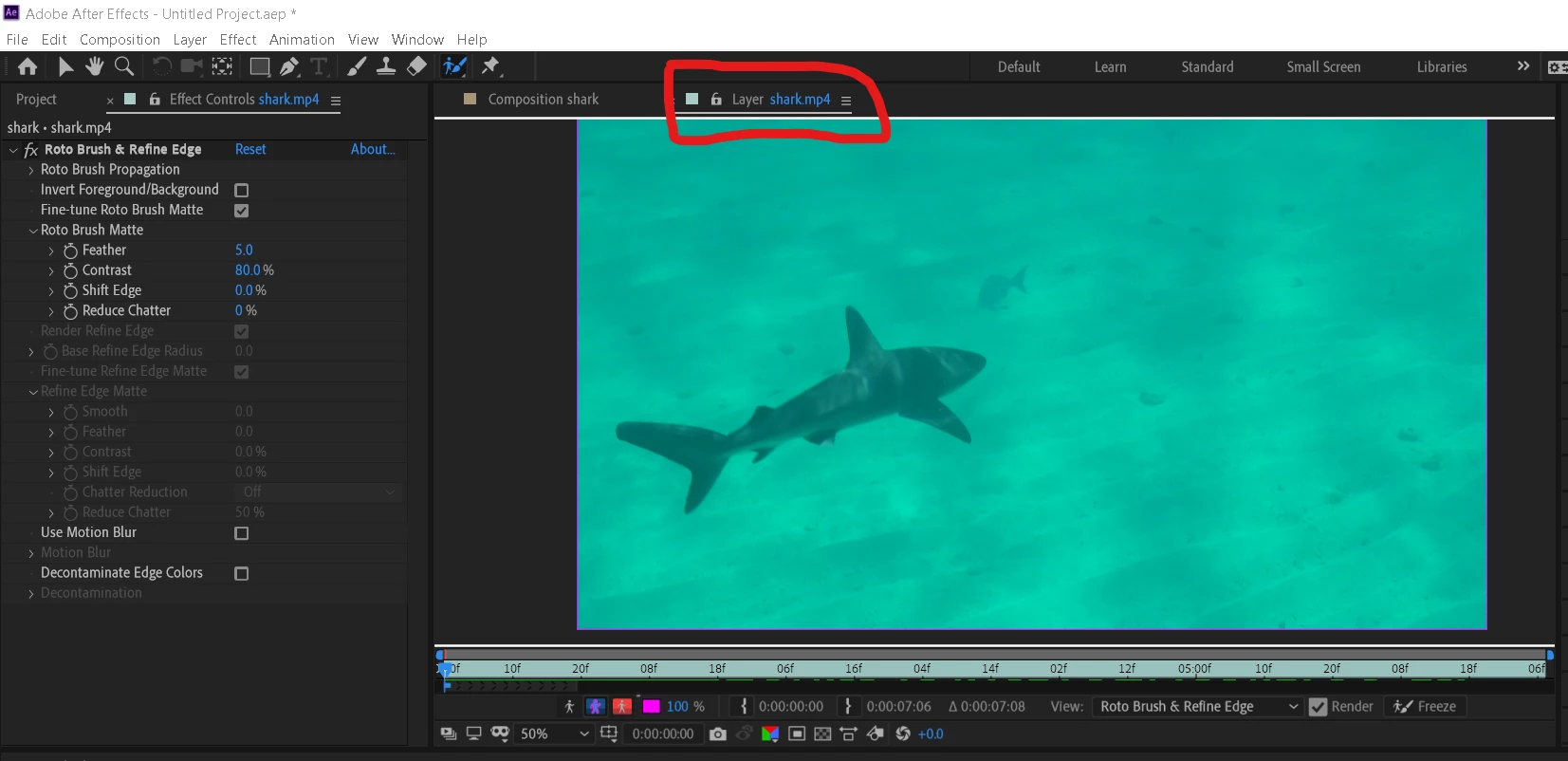Activate the Roto Brush tool
Viewport: 1568px width, 761px height.
pyautogui.click(x=455, y=66)
